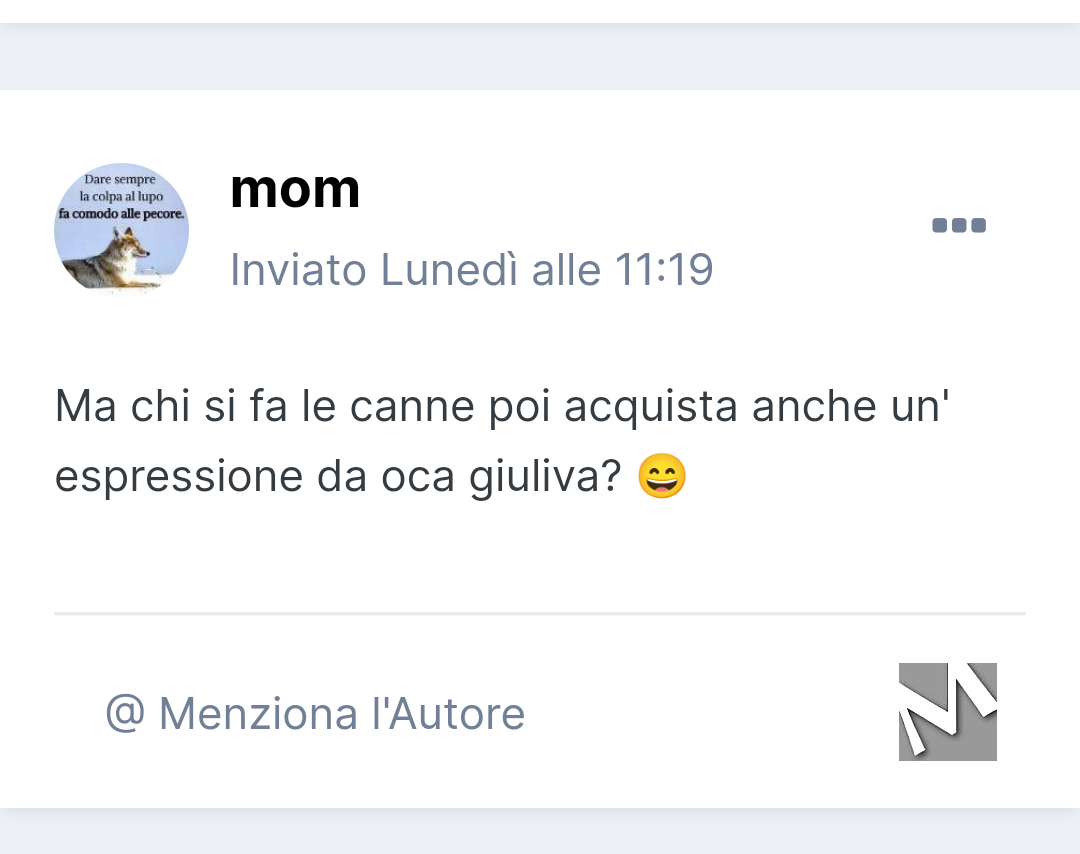
Task: Click the horizontal divider above Menziona l'Autore
Action: click(x=540, y=613)
